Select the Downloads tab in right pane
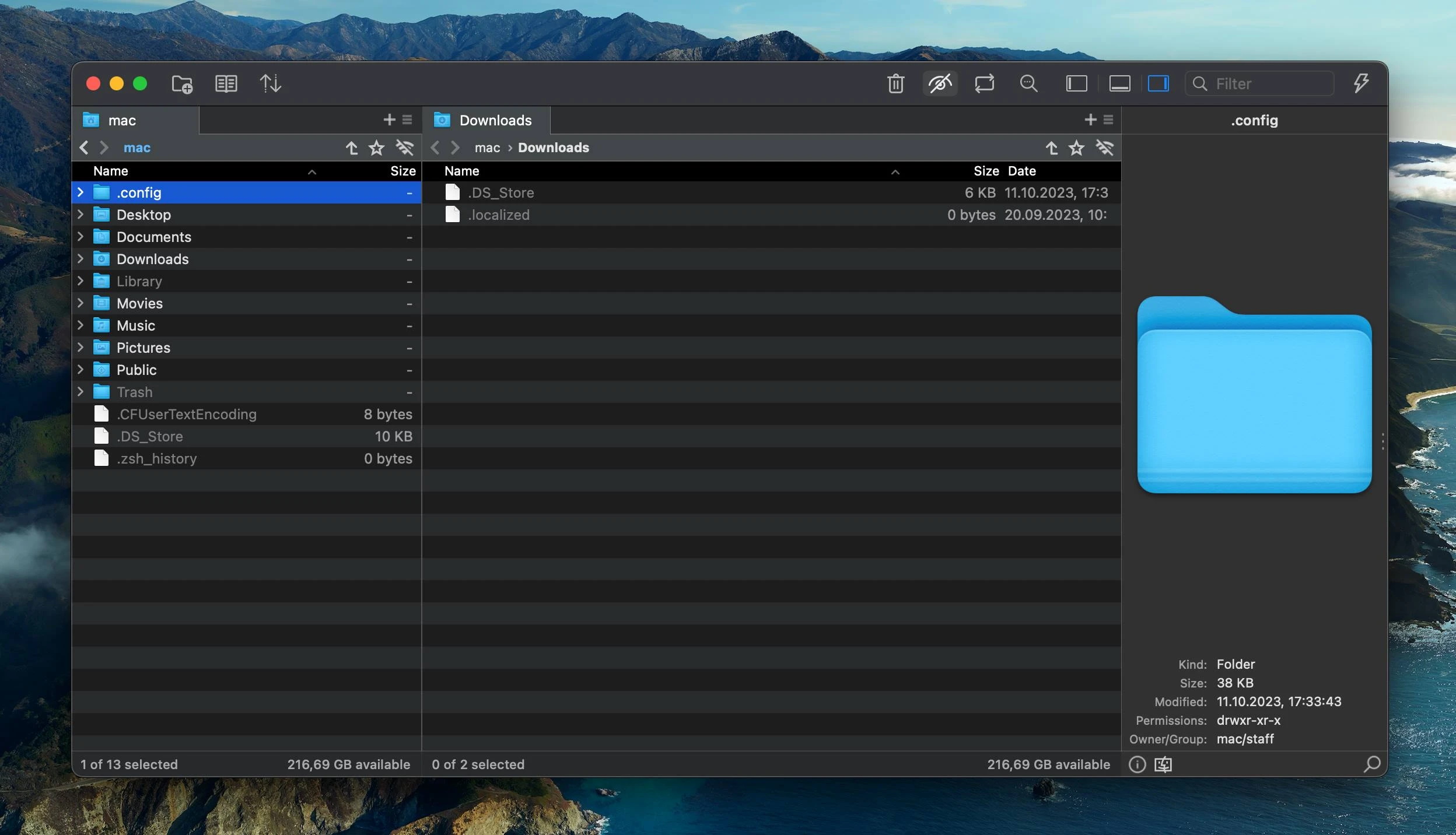Screen dimensions: 1456x835 pyautogui.click(x=486, y=120)
